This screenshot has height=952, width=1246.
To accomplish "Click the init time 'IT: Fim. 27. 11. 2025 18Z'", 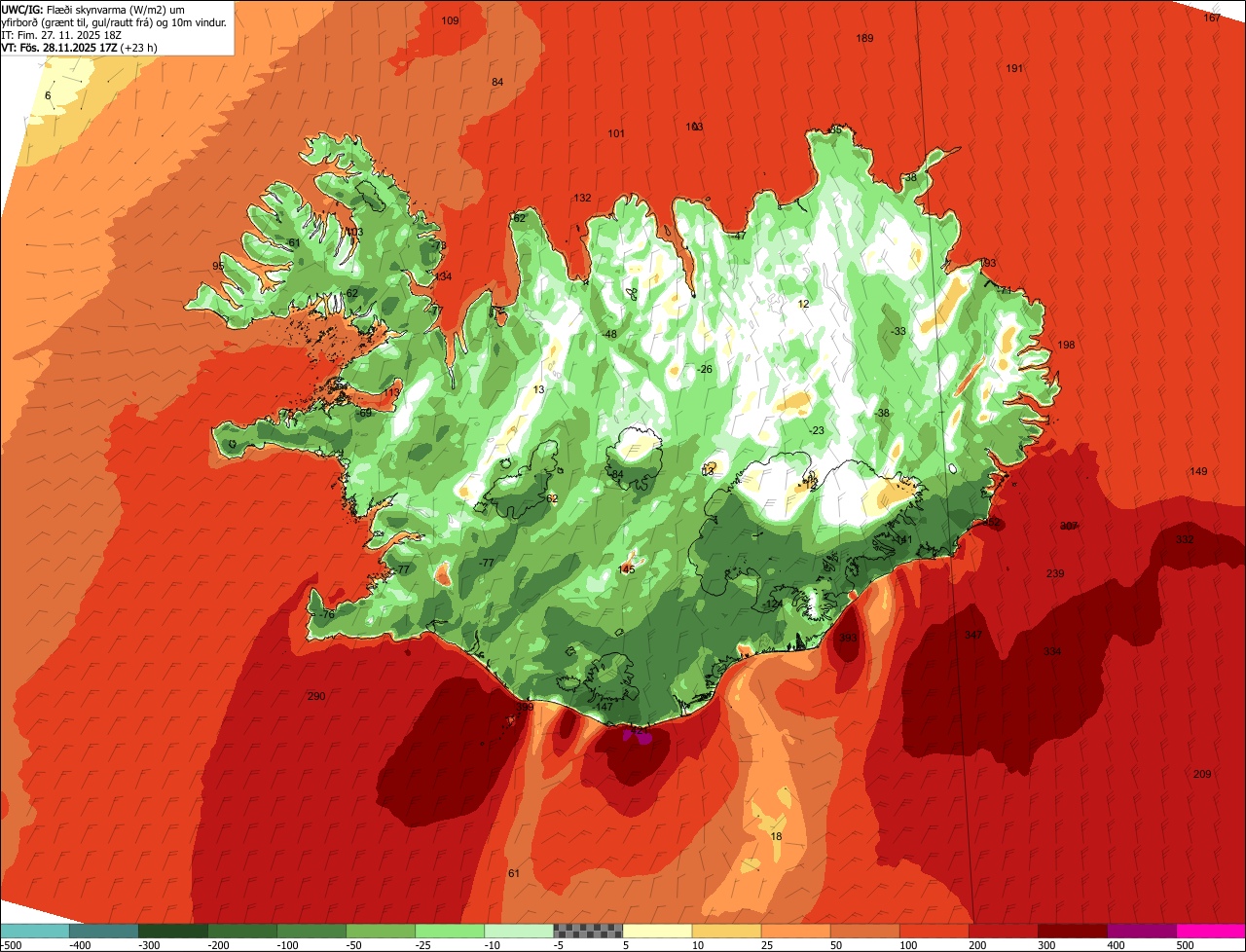I will coord(59,34).
